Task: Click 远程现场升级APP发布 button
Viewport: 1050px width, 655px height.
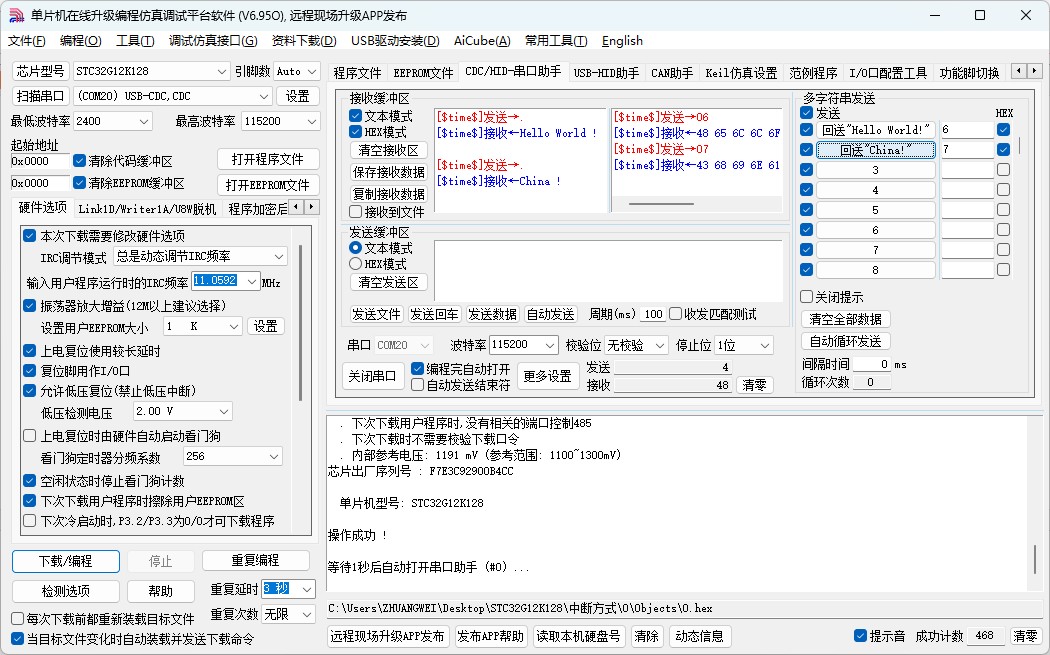Action: click(387, 636)
